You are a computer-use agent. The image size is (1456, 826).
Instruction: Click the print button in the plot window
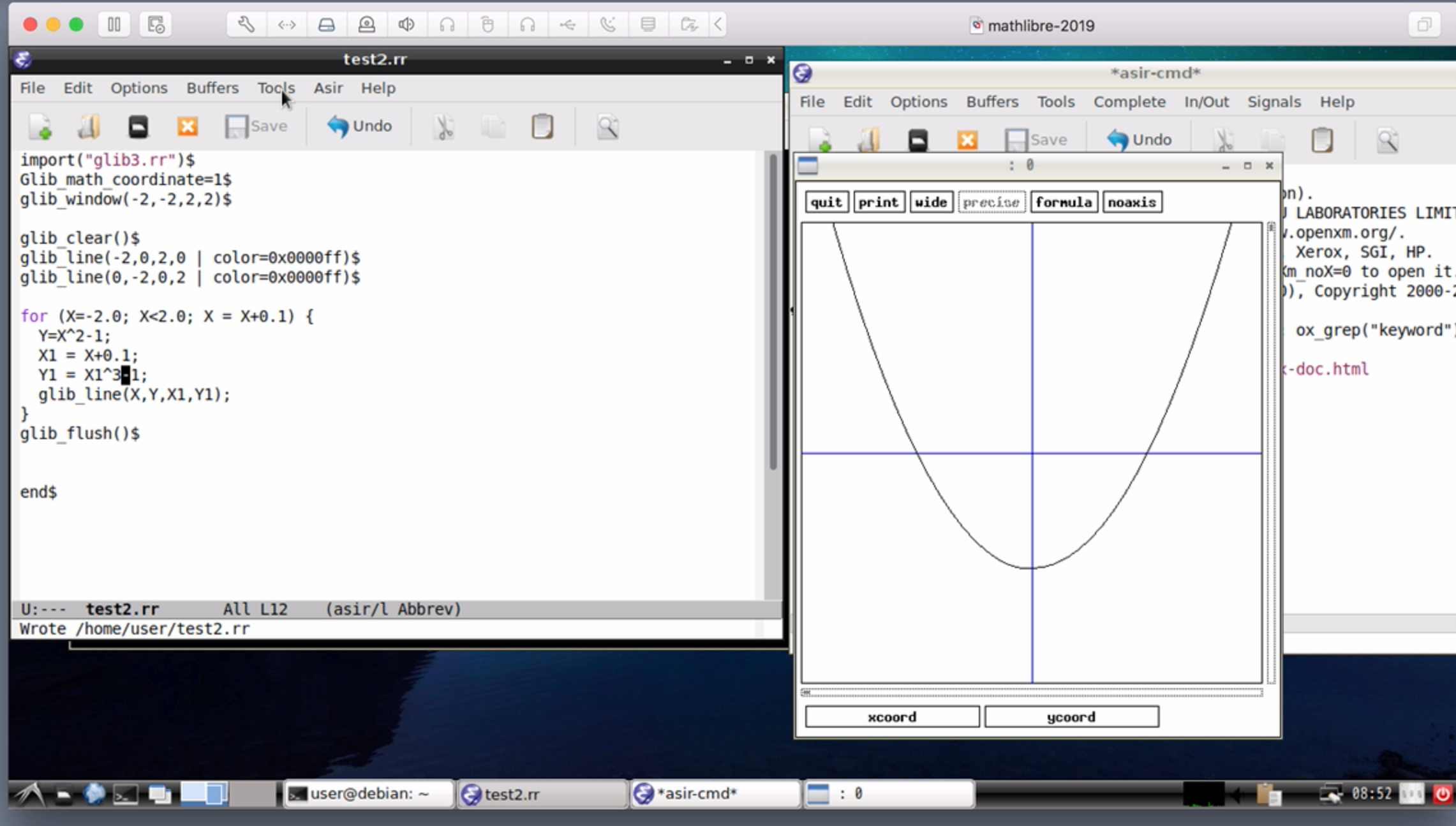click(879, 202)
